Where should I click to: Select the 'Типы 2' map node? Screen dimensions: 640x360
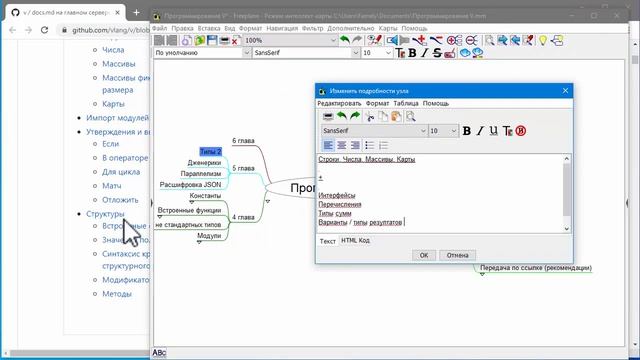point(211,152)
